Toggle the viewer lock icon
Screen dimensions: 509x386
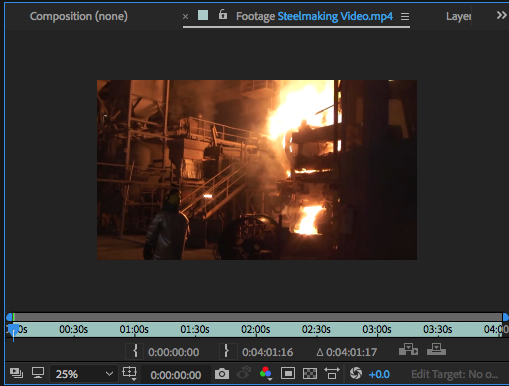coord(223,15)
